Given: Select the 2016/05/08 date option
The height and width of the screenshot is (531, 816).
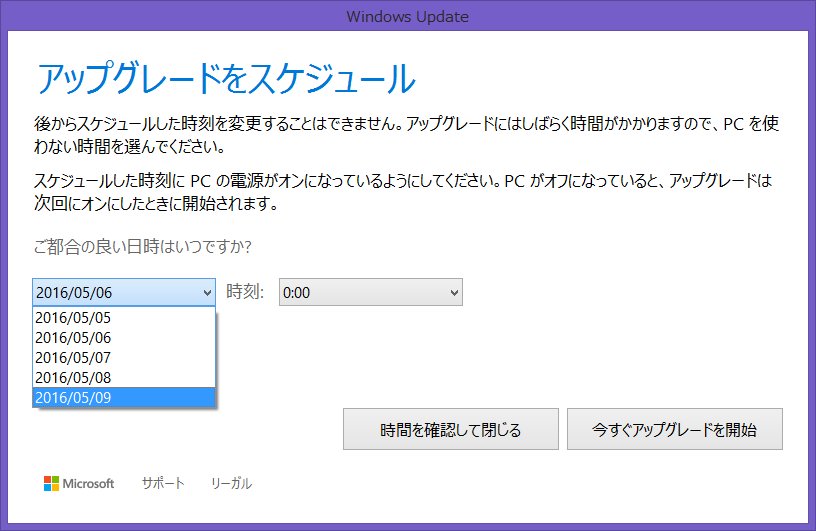Looking at the screenshot, I should (x=124, y=377).
